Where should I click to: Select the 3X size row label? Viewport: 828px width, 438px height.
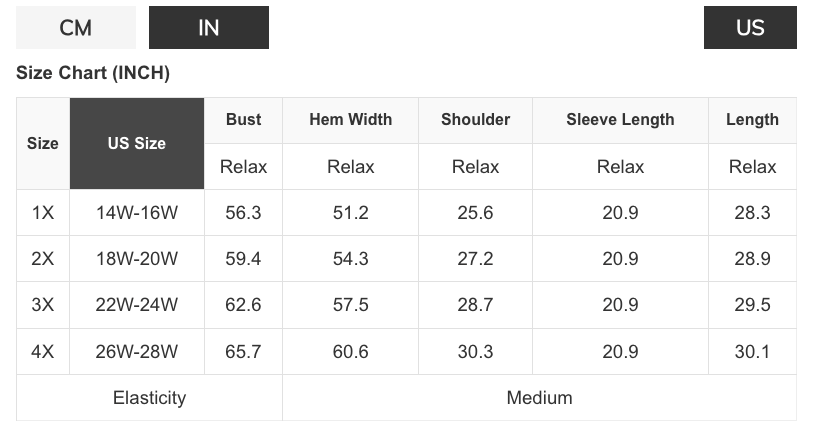[43, 305]
